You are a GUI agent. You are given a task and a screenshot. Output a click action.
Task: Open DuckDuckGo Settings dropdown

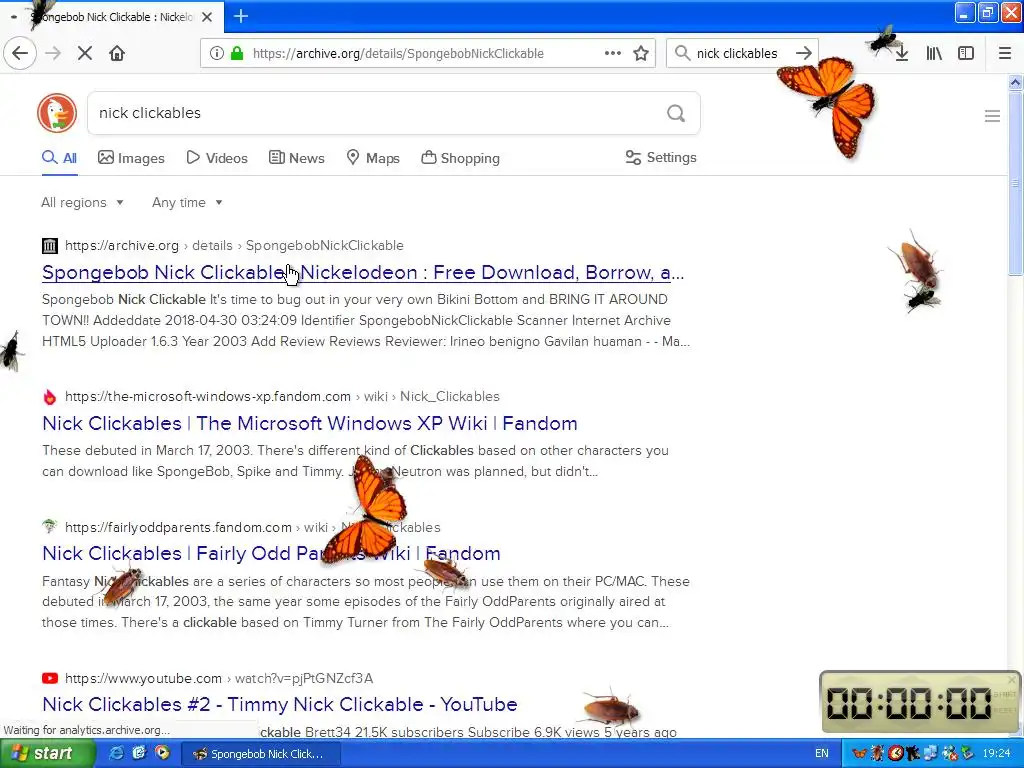[661, 157]
